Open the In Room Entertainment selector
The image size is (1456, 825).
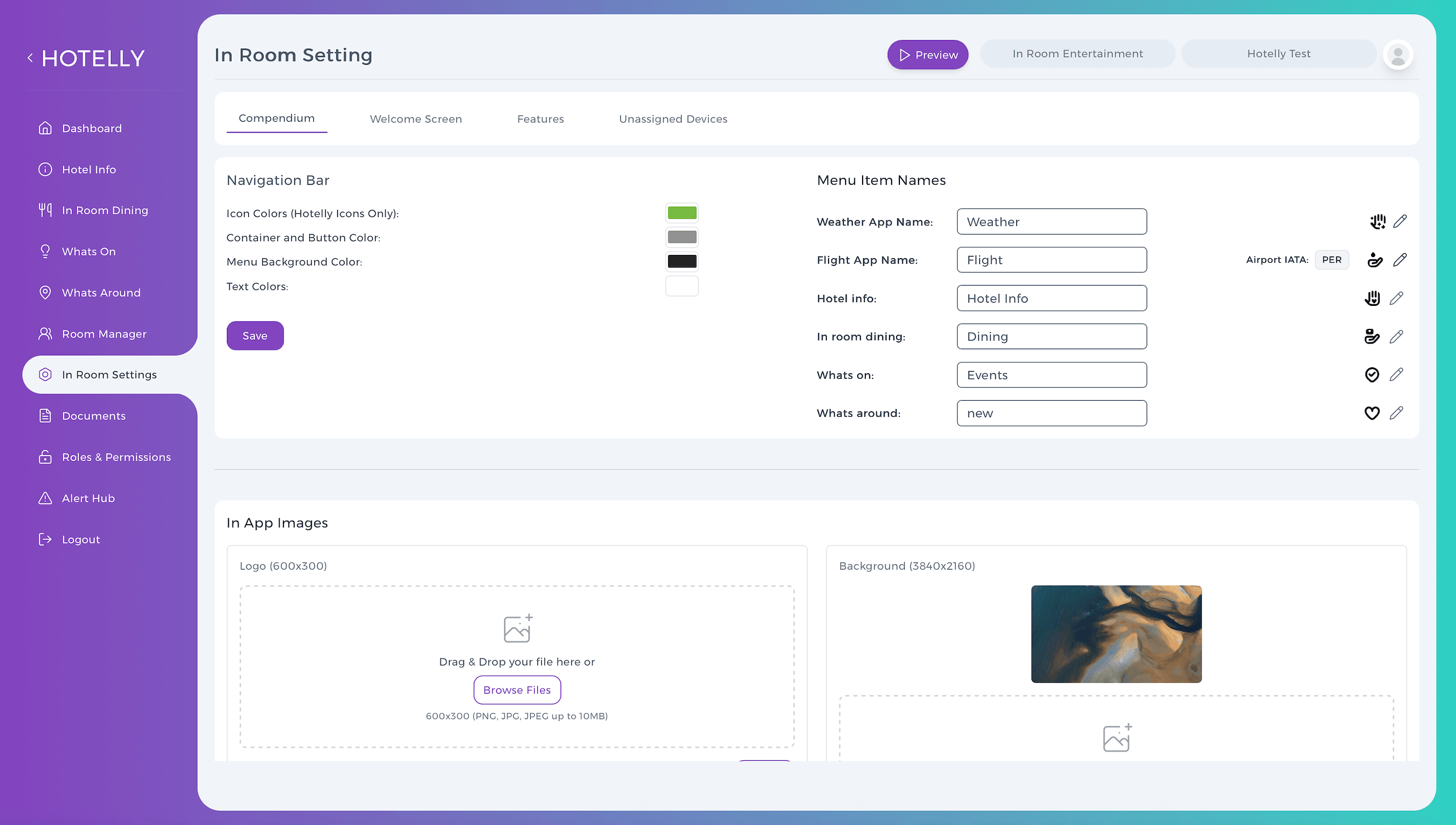1078,54
